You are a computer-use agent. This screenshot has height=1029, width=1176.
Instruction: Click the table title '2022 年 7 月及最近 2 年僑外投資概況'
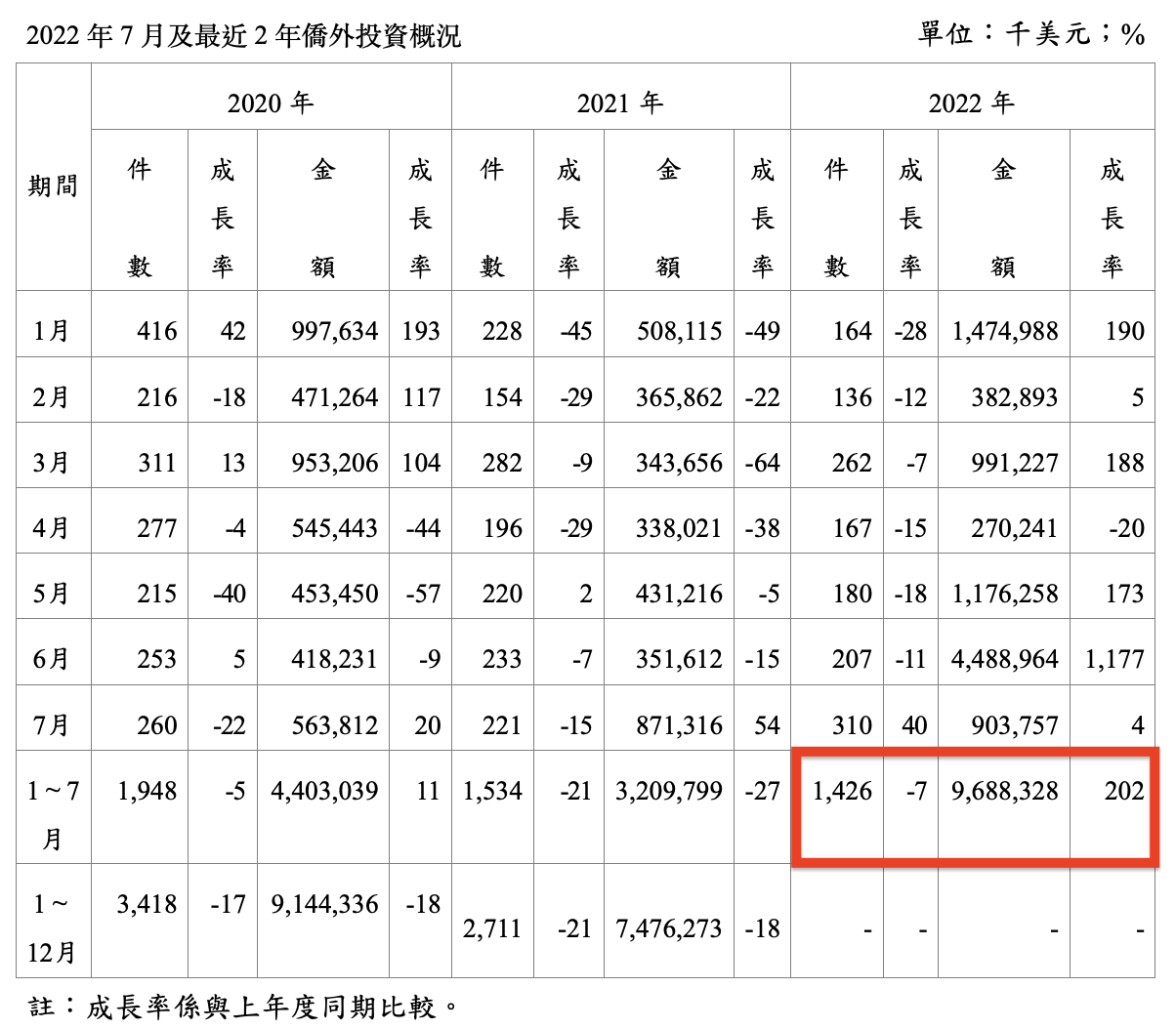[243, 36]
